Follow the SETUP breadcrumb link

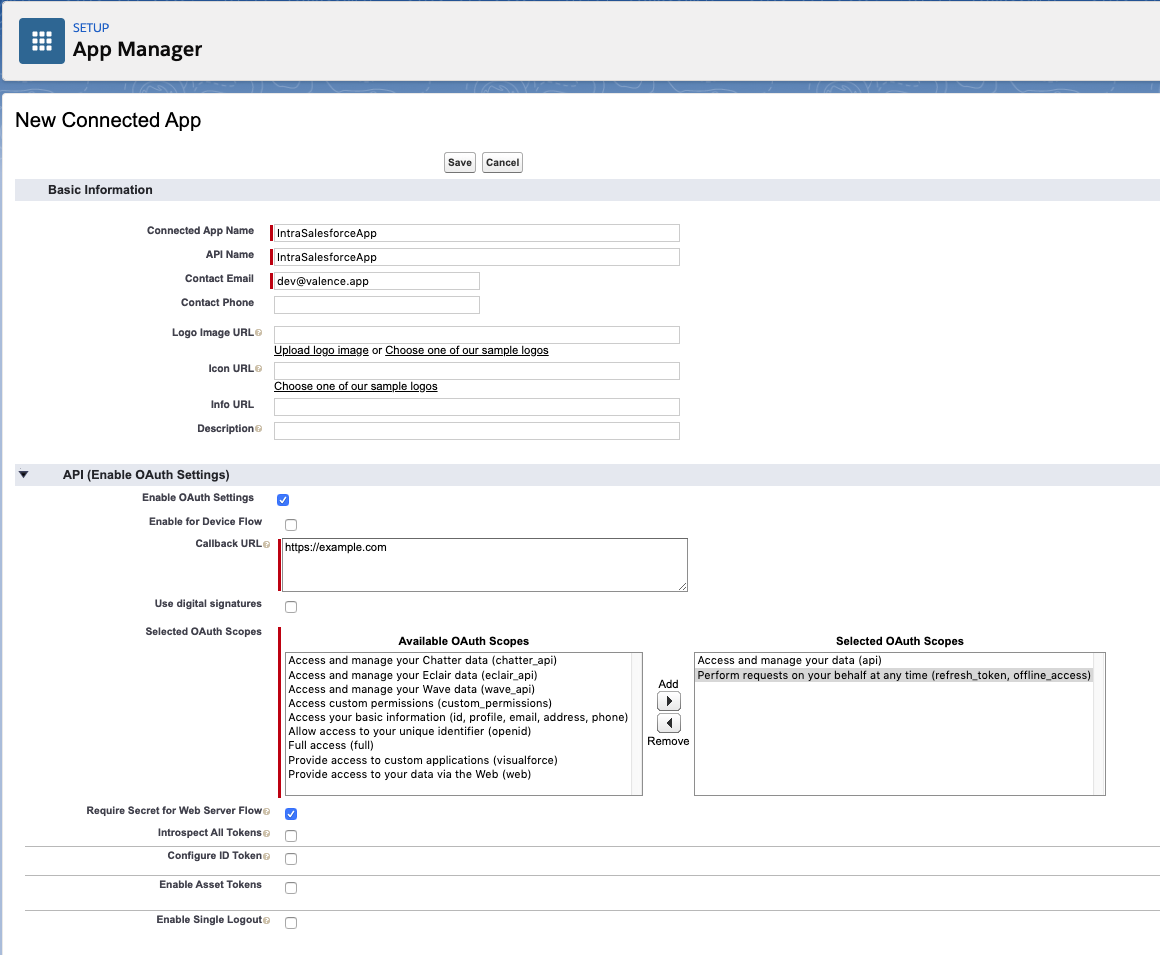(91, 28)
